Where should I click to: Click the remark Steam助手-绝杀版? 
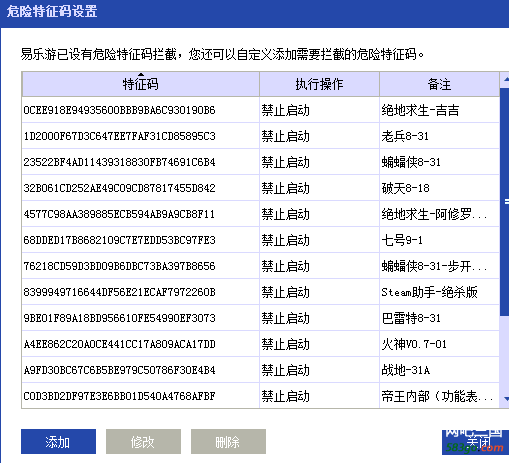coord(429,292)
